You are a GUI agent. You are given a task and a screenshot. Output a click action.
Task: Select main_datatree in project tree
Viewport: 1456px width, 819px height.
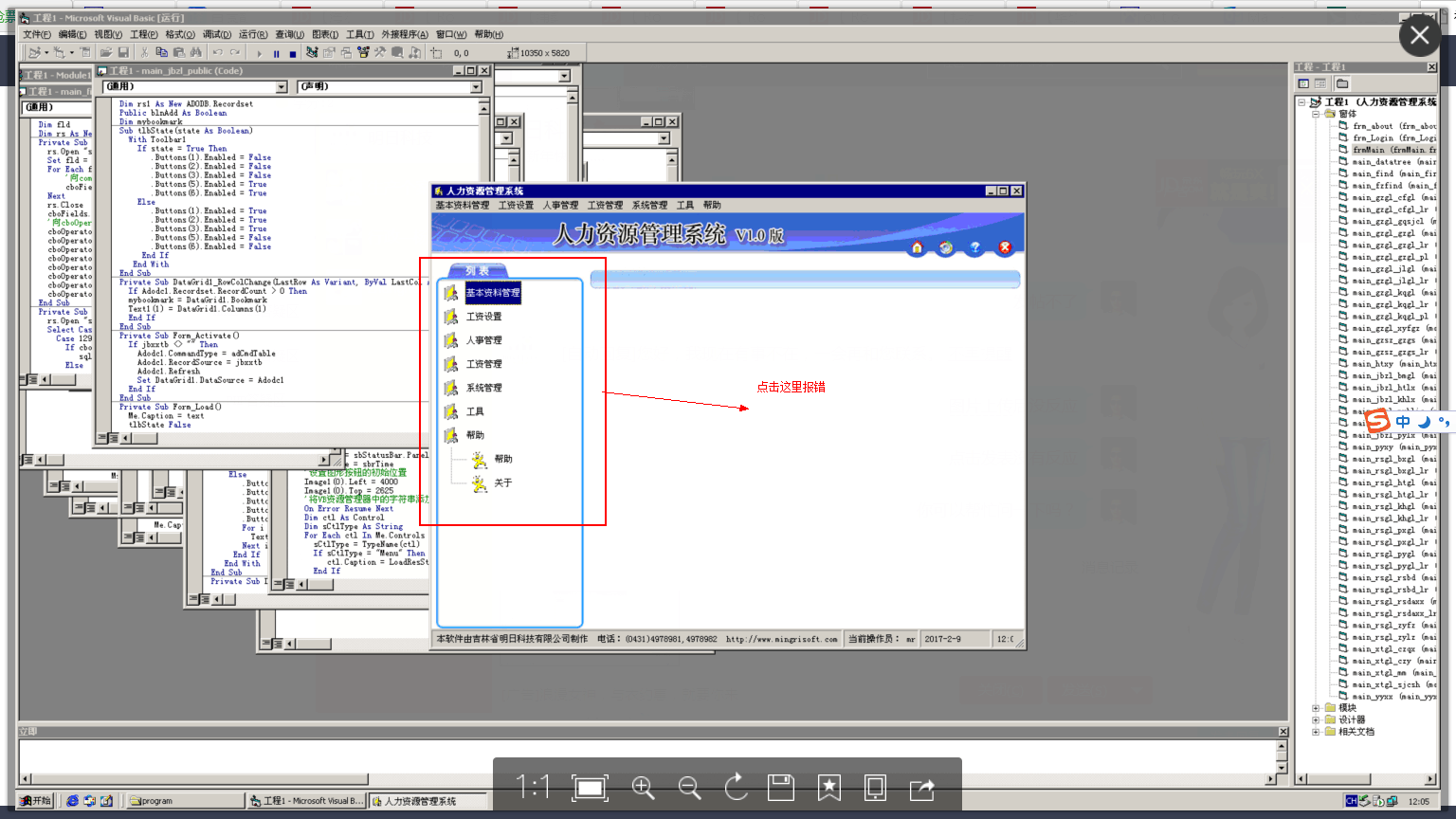[1393, 162]
